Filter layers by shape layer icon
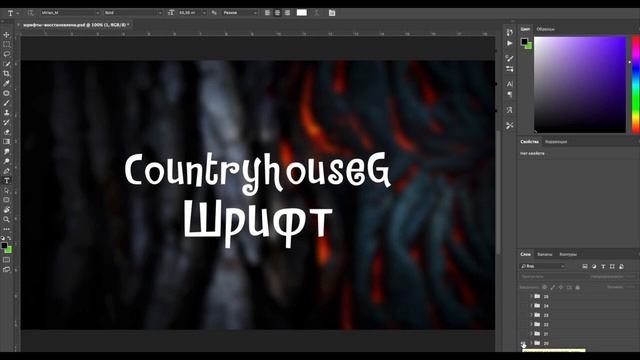This screenshot has height=360, width=640. click(612, 267)
